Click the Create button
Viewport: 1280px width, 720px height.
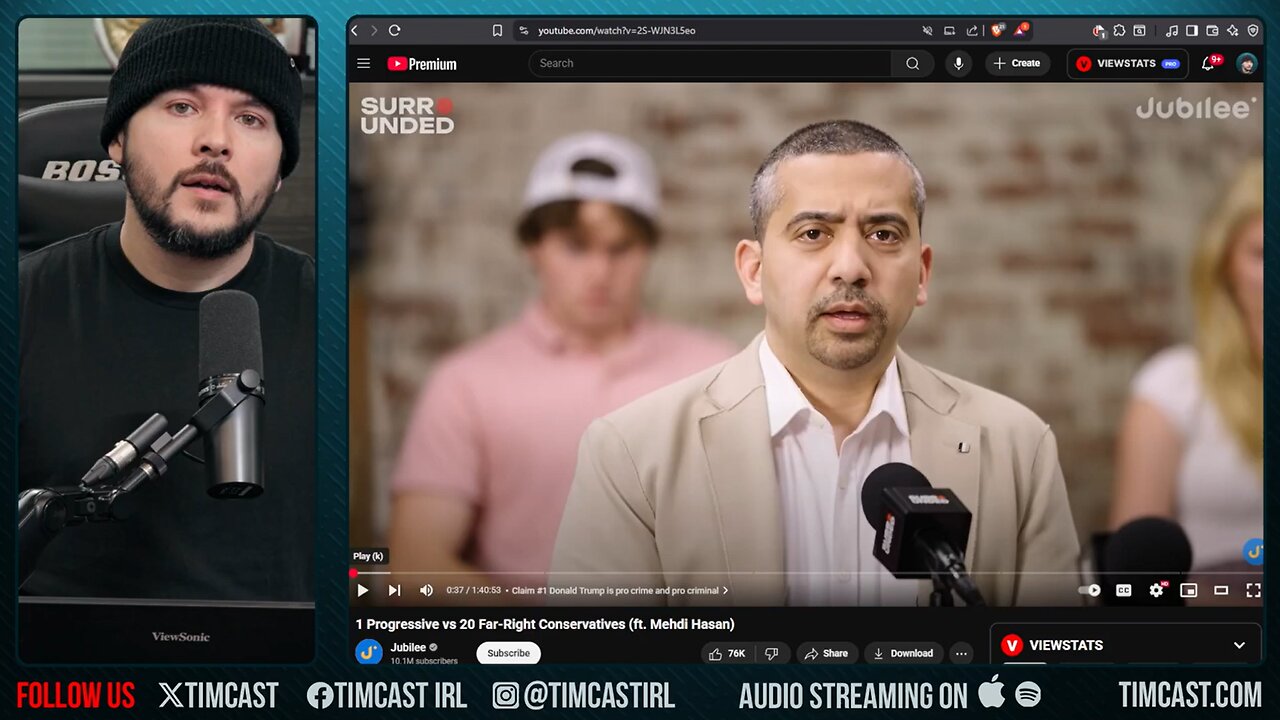point(1017,63)
